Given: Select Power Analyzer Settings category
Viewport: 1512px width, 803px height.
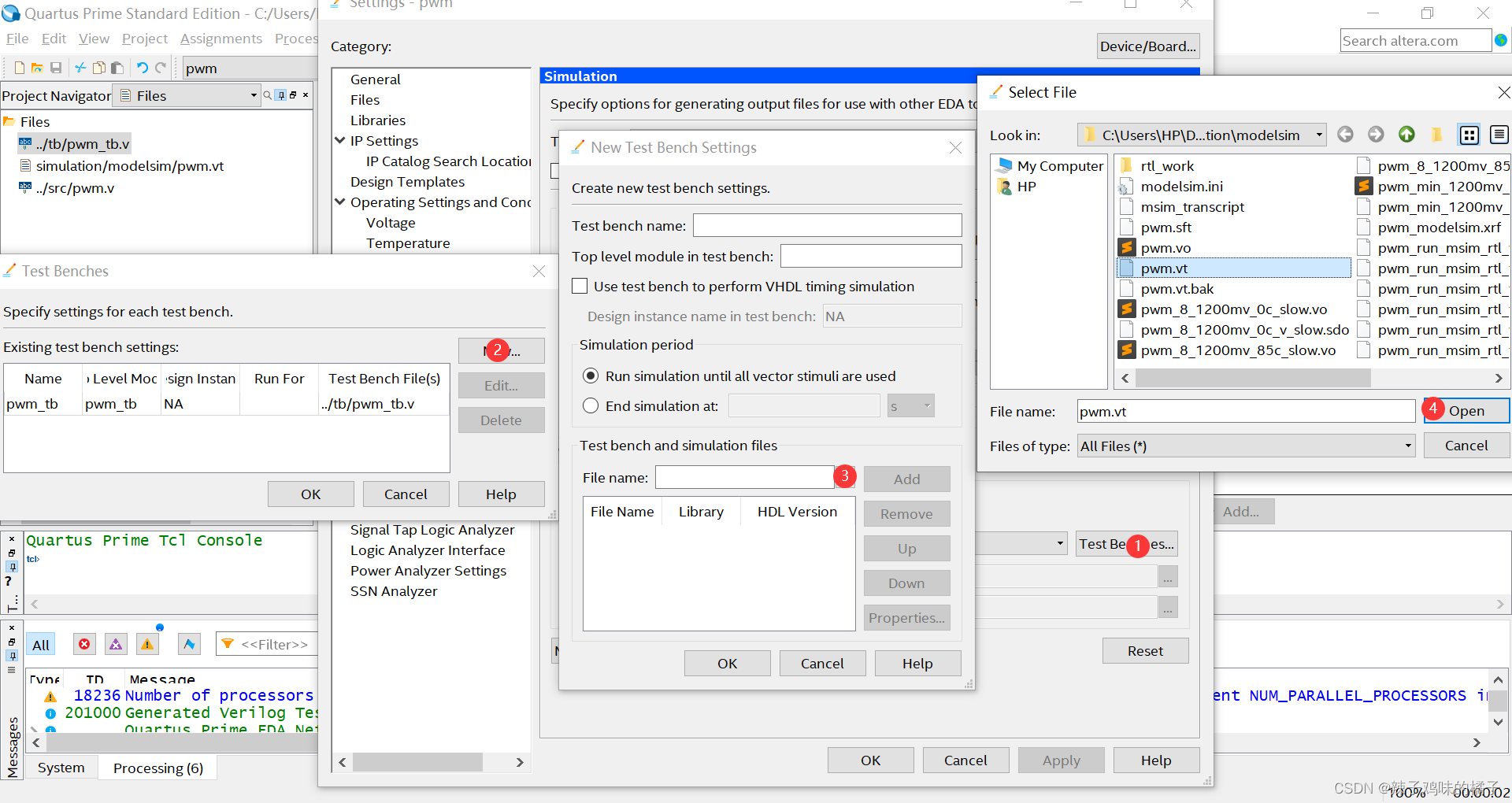Looking at the screenshot, I should (x=428, y=571).
